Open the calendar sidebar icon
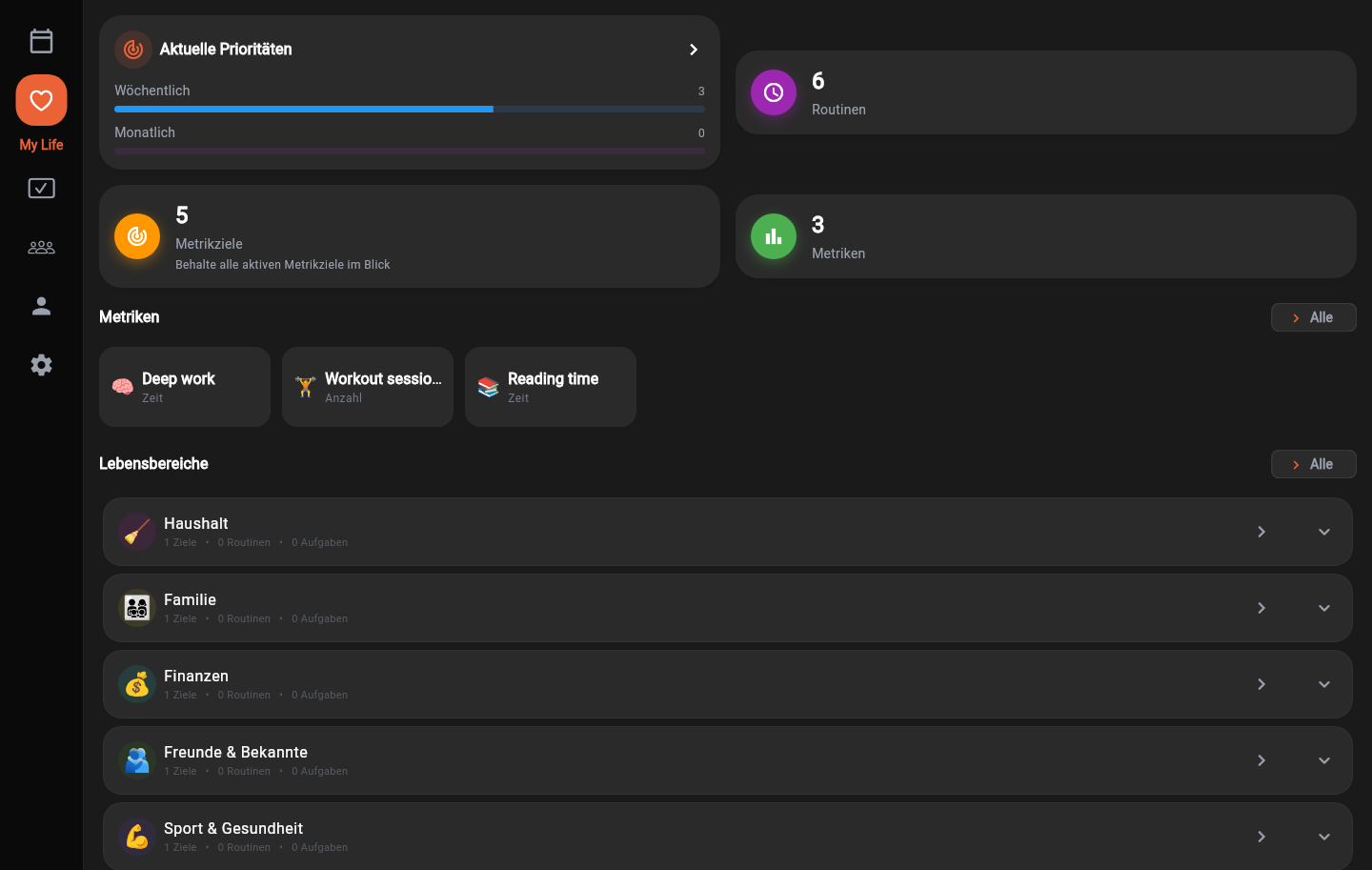Screen dimensions: 1372x870 [41, 41]
